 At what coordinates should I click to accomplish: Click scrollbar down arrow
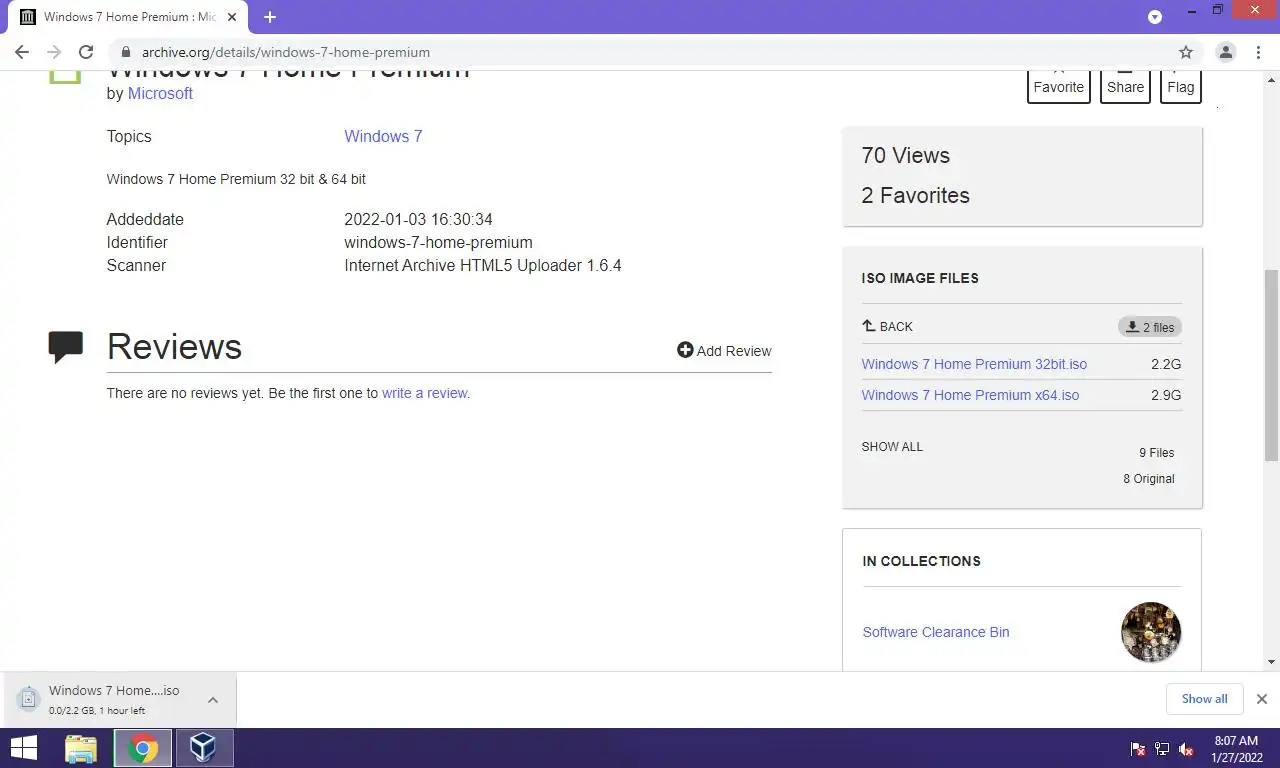pos(1272,662)
